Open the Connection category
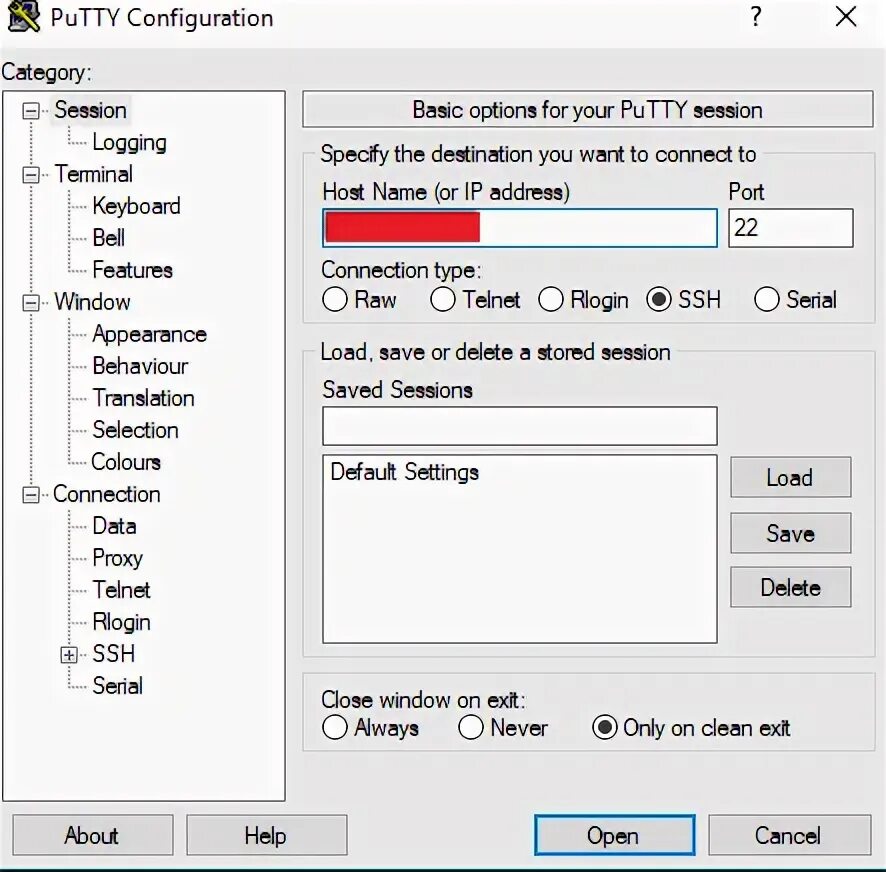The image size is (886, 872). click(107, 494)
